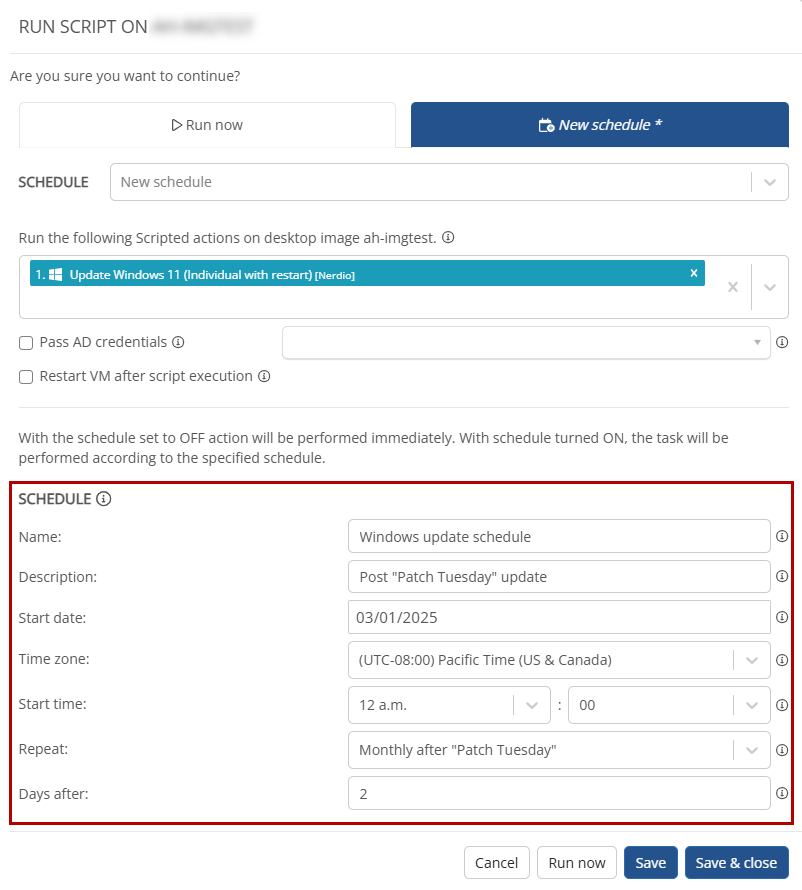
Task: Enable the Pass AD credentials checkbox
Action: pos(25,342)
